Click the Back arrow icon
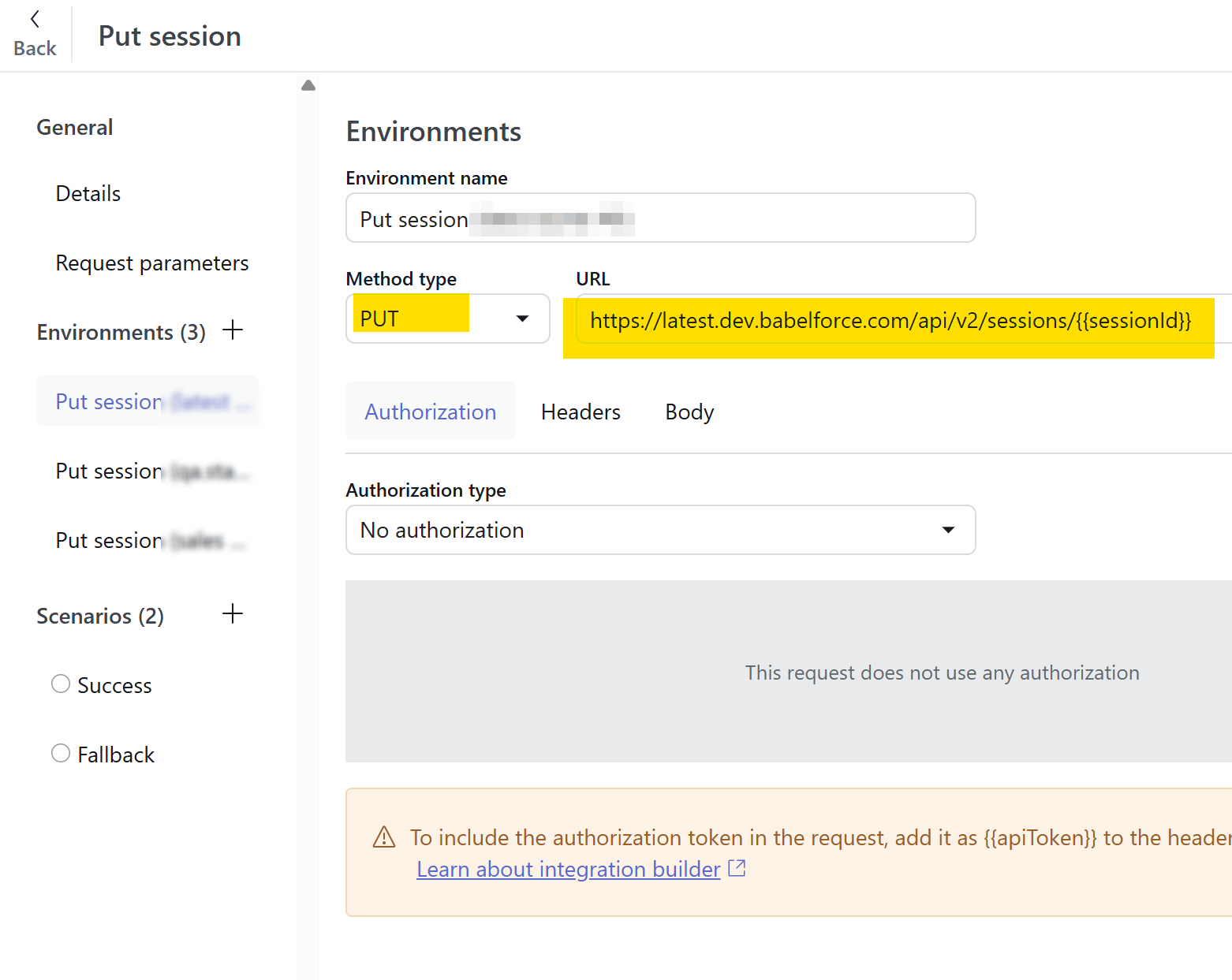This screenshot has height=980, width=1232. [x=35, y=20]
